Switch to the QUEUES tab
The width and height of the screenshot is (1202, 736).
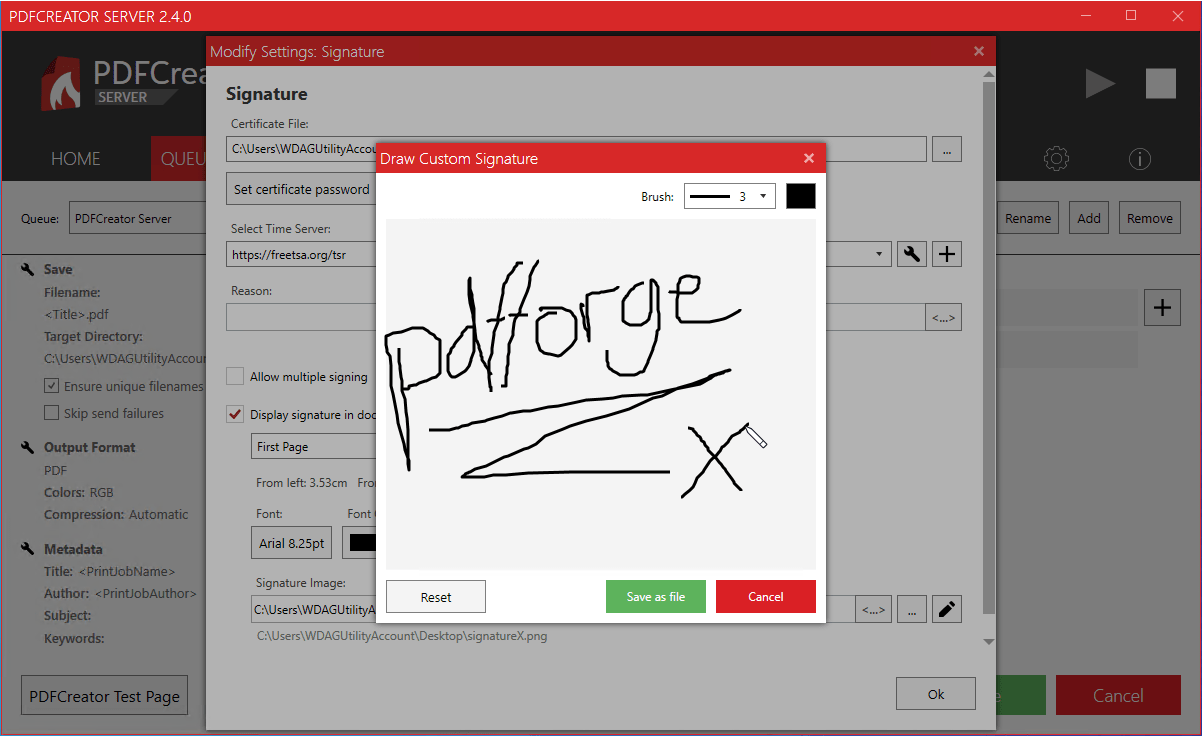pos(180,159)
